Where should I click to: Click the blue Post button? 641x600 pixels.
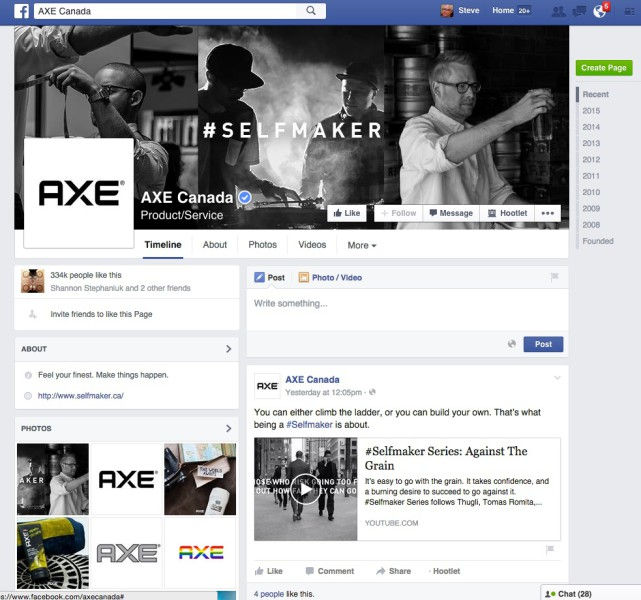click(x=543, y=344)
